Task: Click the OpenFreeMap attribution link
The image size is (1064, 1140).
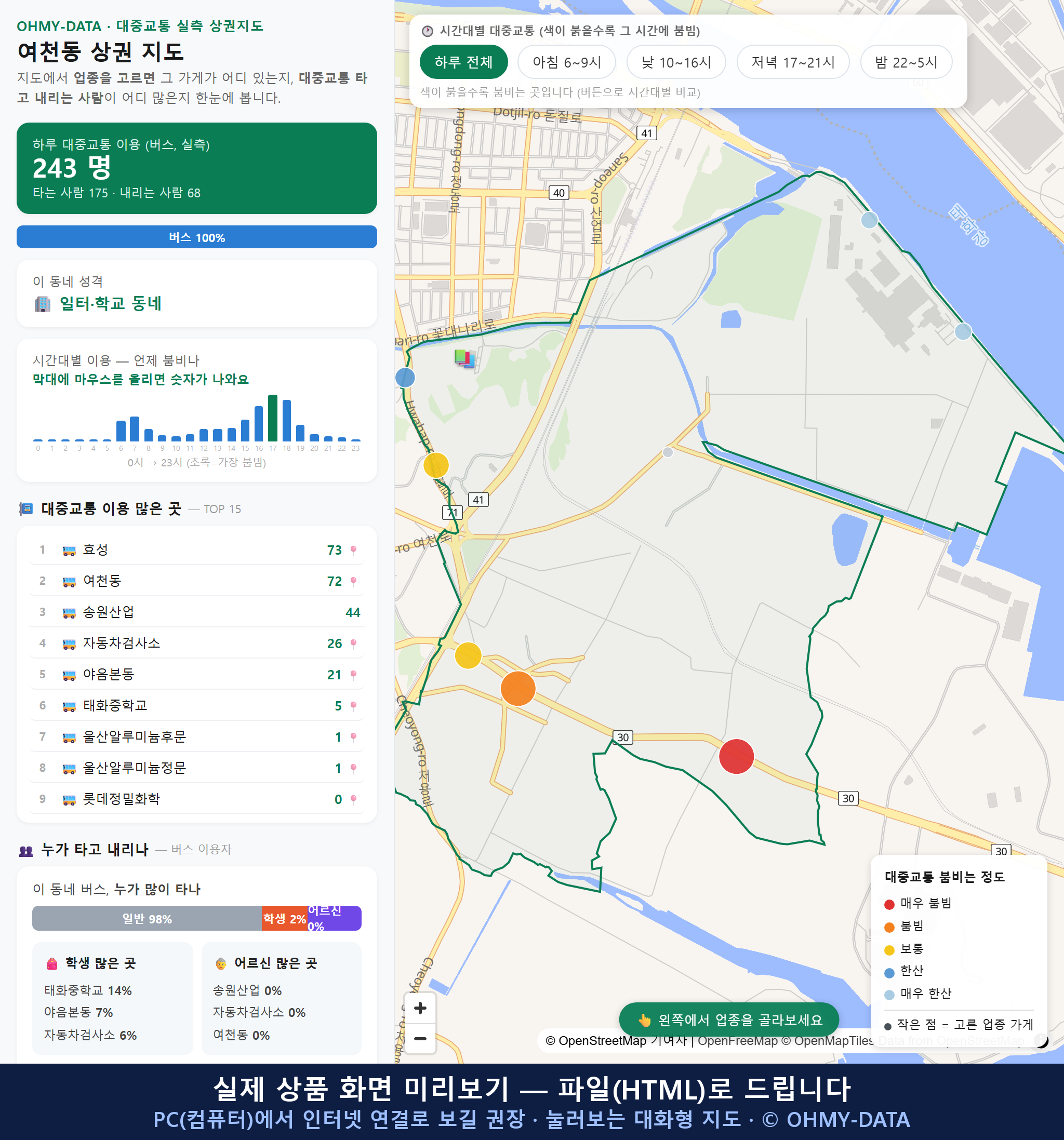Action: coord(738,1040)
